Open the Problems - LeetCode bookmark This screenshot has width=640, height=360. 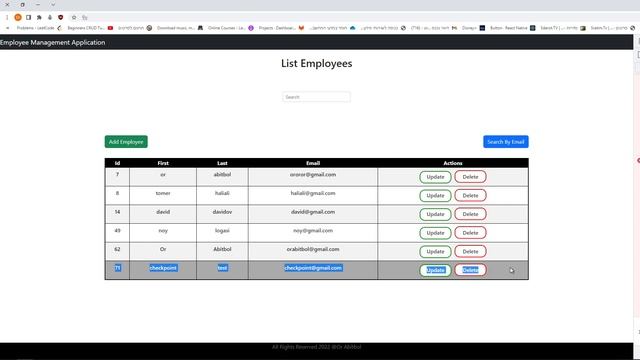click(39, 28)
